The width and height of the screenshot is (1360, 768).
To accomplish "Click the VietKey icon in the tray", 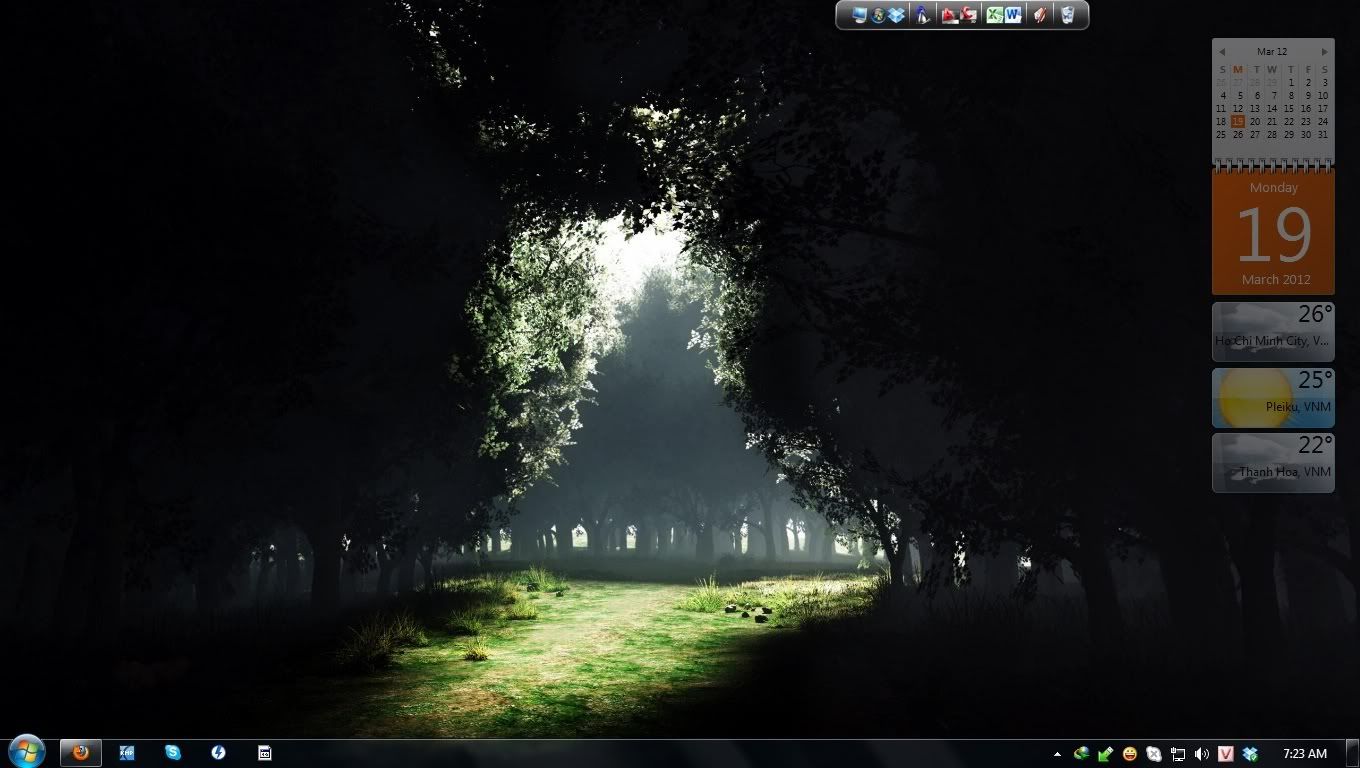I will click(x=1224, y=753).
